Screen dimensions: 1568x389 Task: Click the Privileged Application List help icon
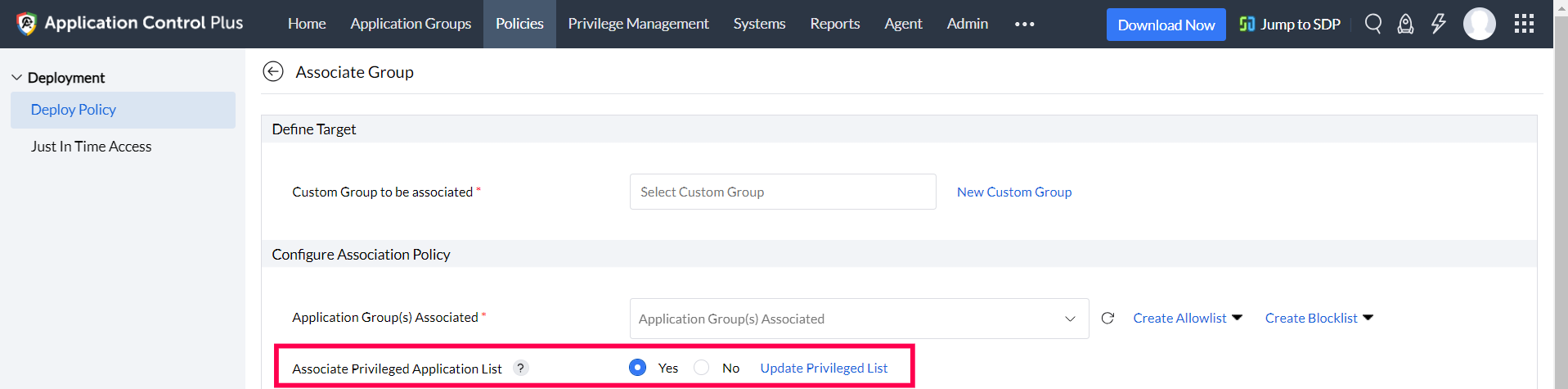(x=521, y=369)
